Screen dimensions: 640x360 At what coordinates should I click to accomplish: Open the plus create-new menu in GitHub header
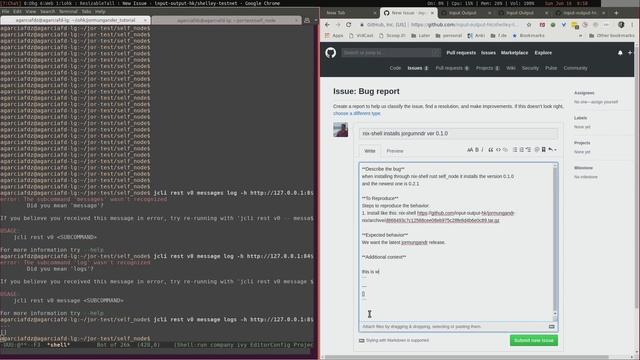coord(630,53)
